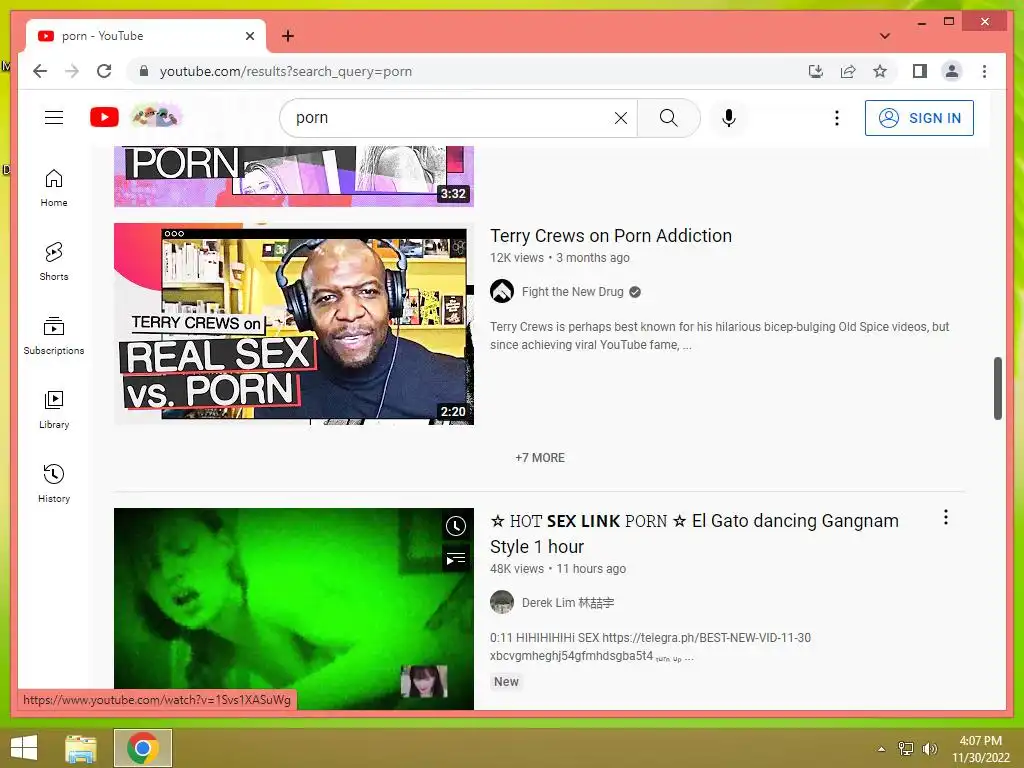
Task: Expand the tab search chevron
Action: (x=885, y=36)
